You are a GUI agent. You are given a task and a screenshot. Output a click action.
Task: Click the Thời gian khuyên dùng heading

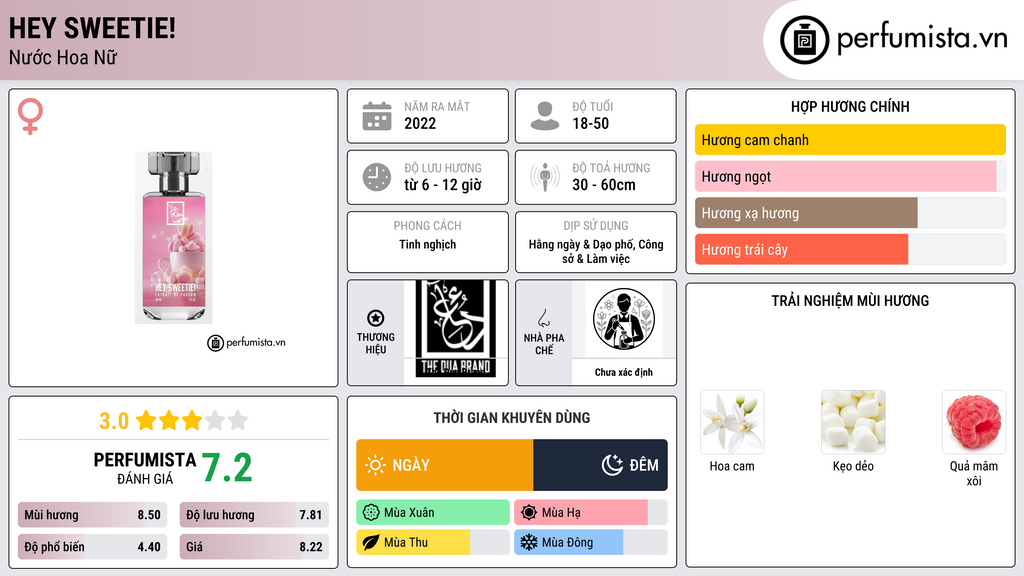click(511, 418)
